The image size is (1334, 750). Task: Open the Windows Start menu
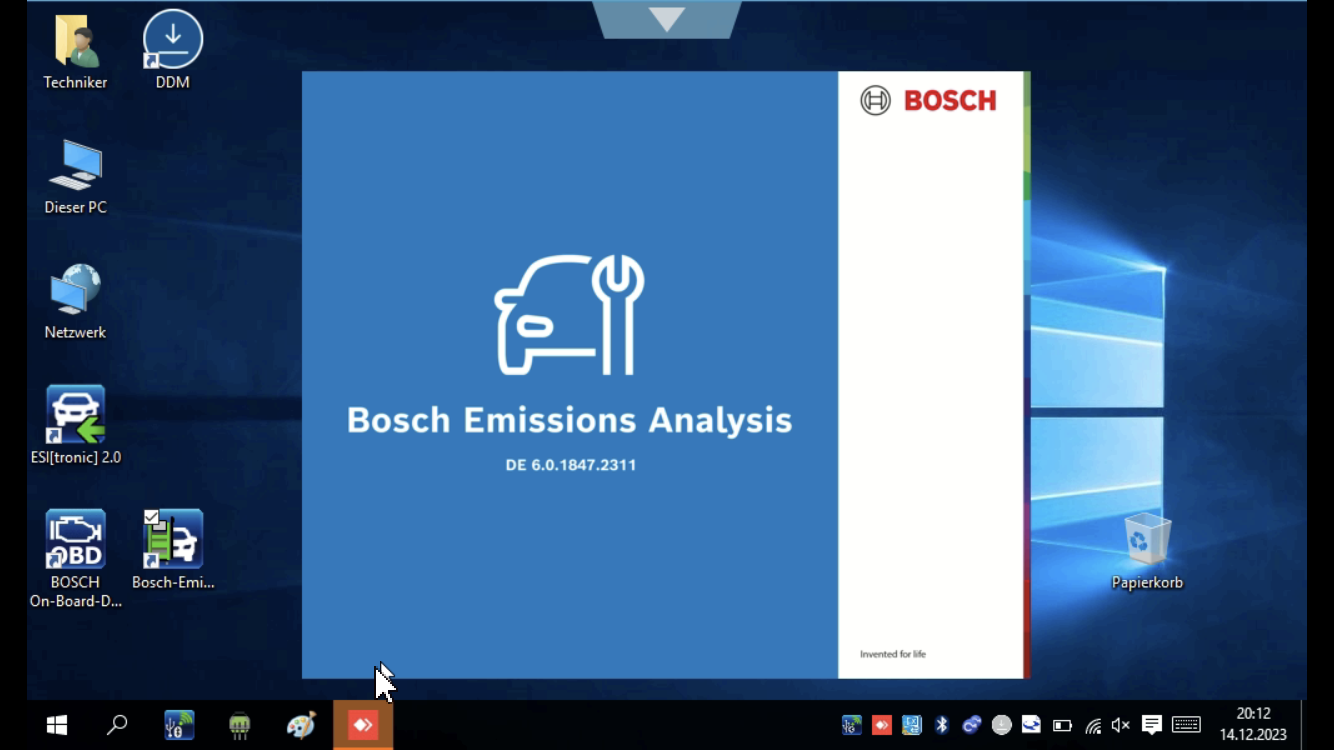(57, 725)
